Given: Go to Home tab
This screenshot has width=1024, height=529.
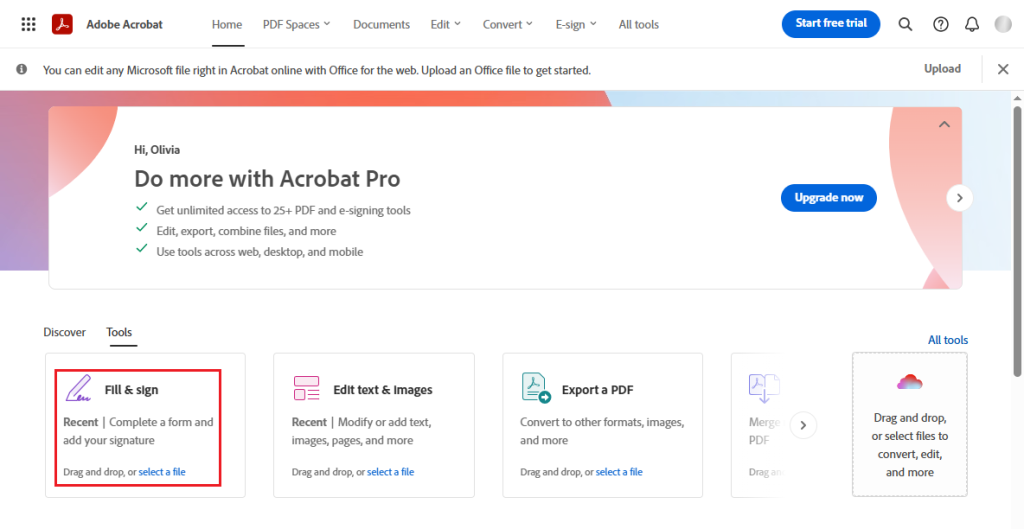Looking at the screenshot, I should pos(227,25).
